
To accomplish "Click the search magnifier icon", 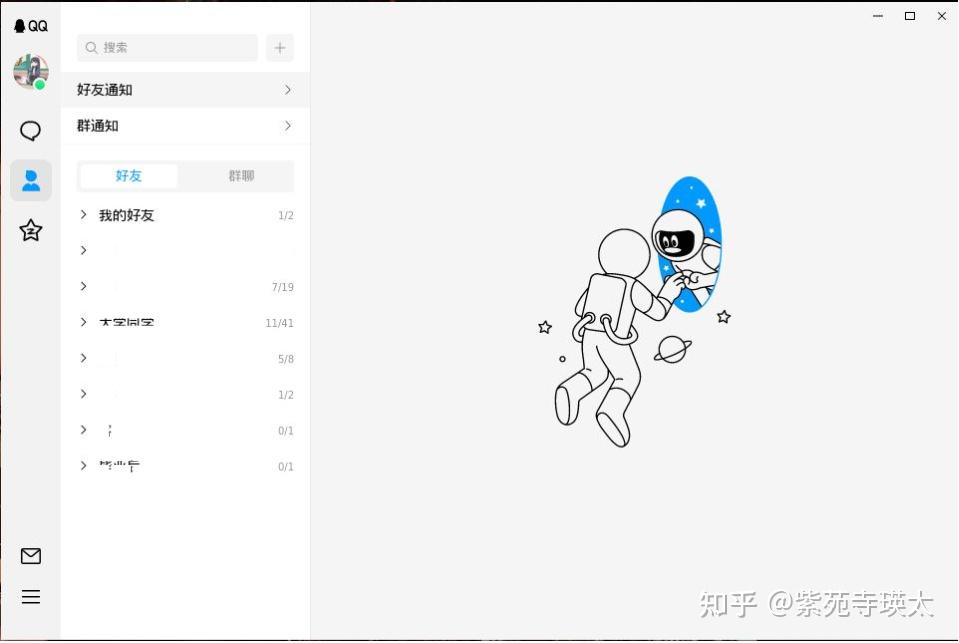I will [x=90, y=47].
